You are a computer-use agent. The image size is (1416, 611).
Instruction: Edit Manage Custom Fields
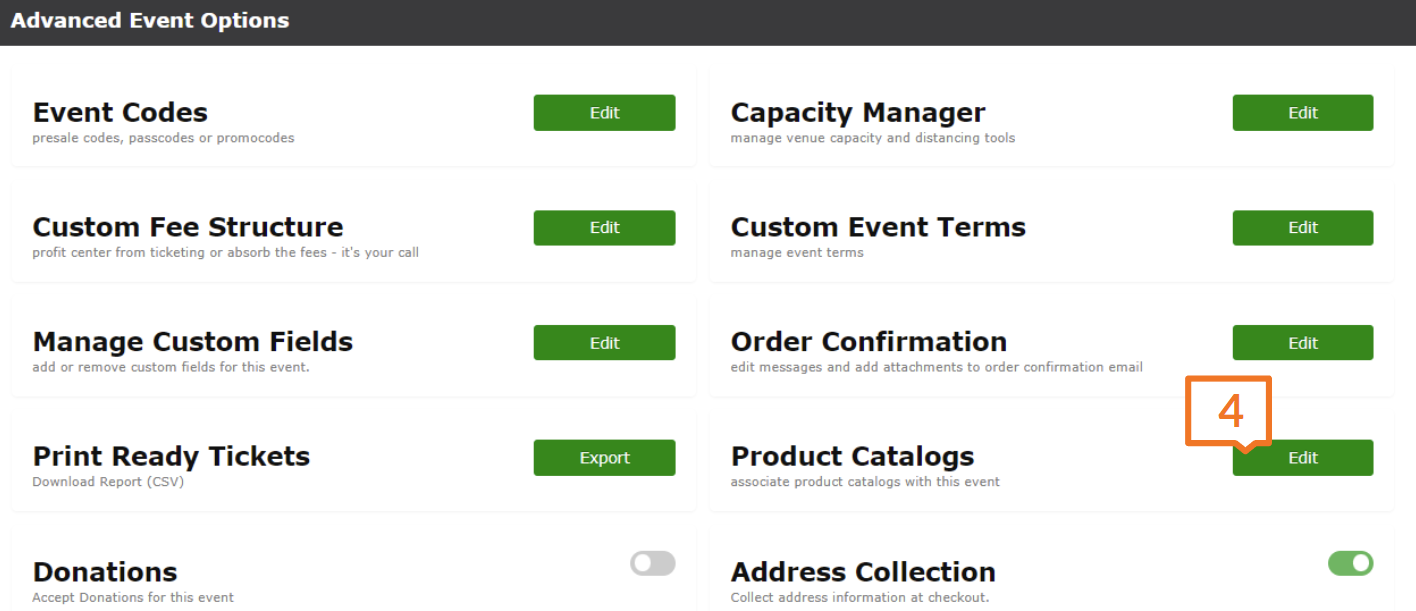click(x=604, y=343)
